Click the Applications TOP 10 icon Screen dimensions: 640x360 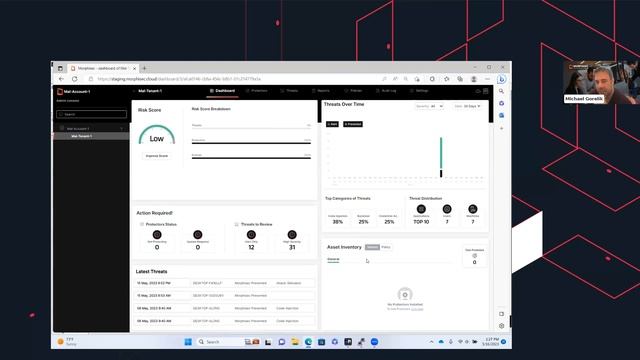tap(421, 209)
